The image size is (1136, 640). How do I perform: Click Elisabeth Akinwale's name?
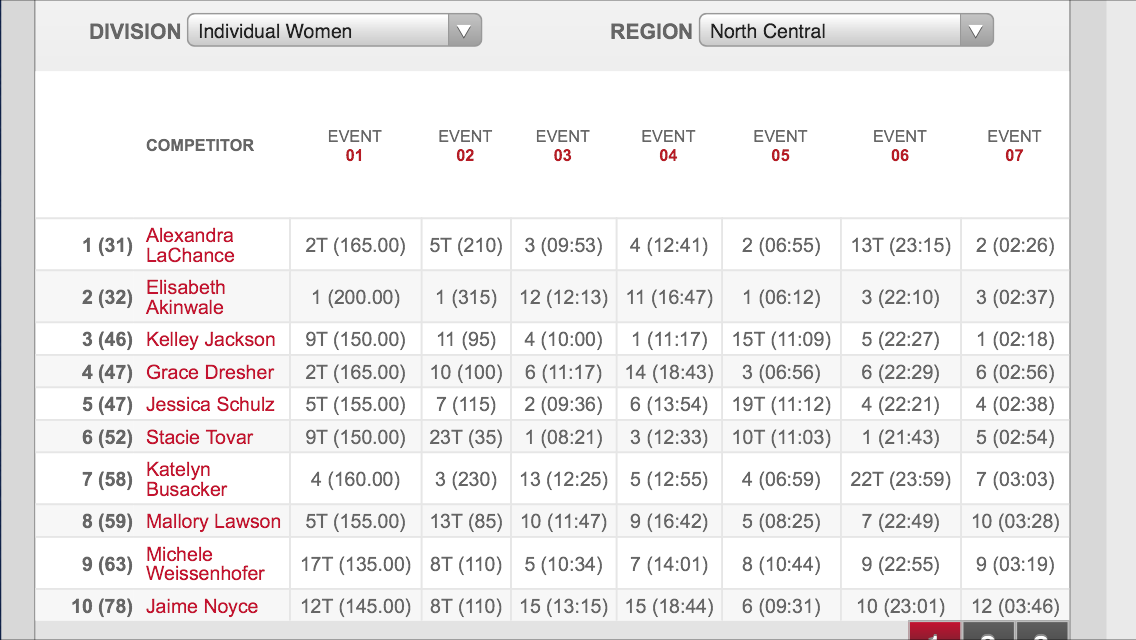[186, 297]
